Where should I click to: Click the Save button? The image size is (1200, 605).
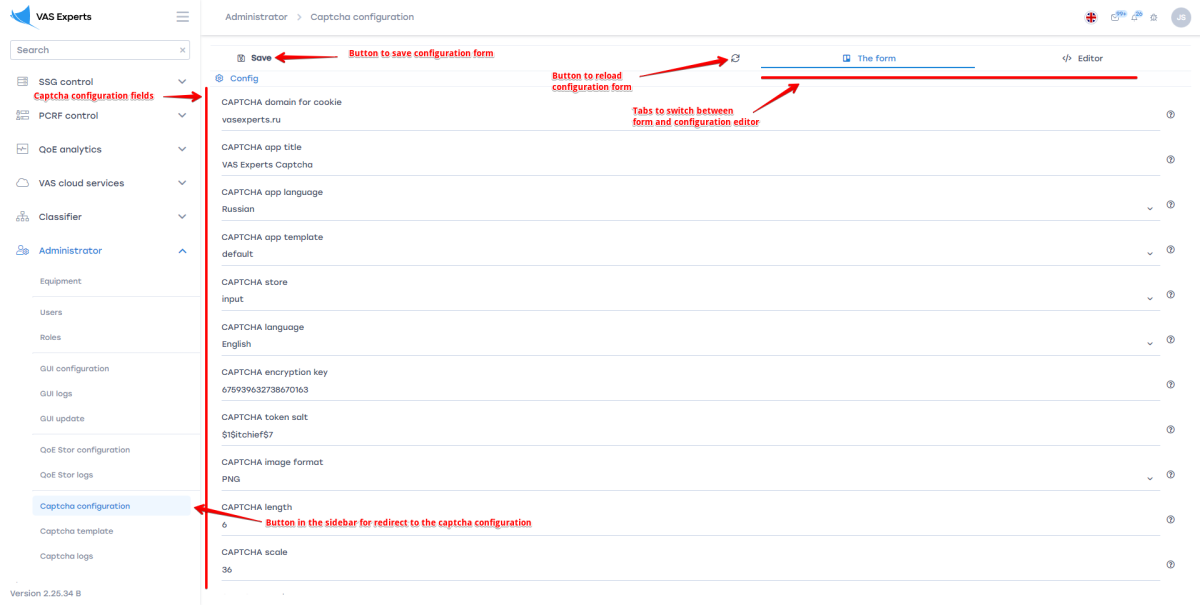pos(254,58)
